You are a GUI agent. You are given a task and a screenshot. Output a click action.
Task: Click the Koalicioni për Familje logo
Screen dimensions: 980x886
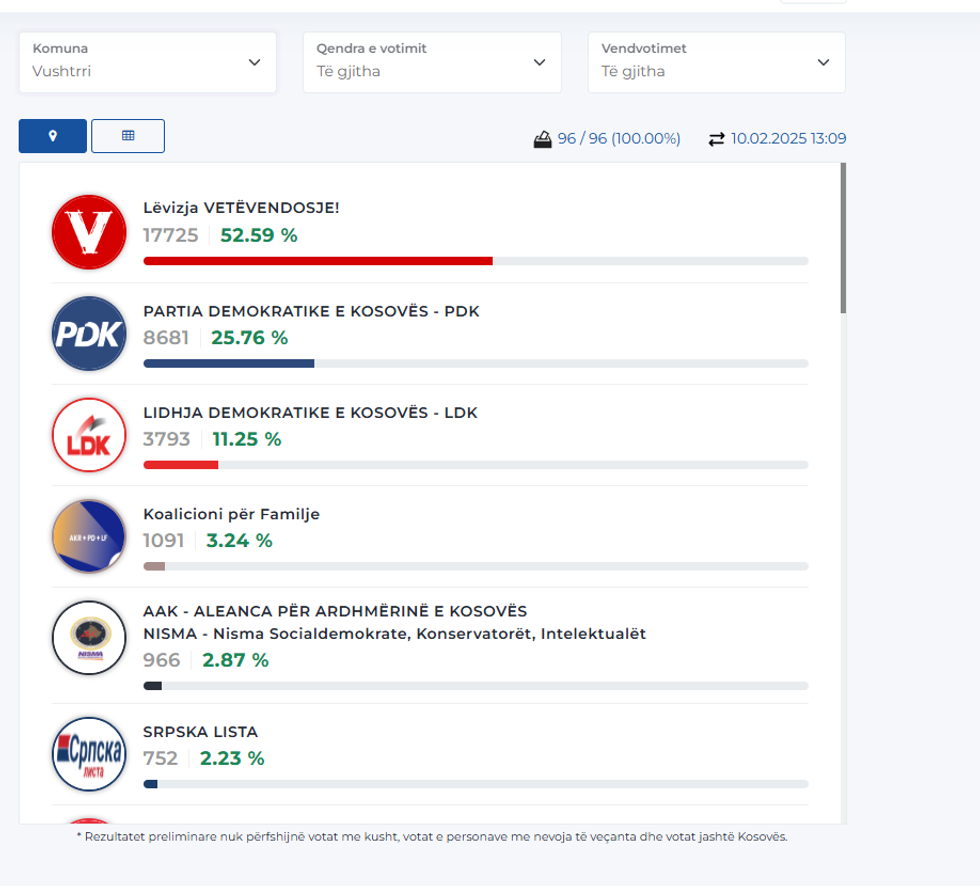pos(89,537)
